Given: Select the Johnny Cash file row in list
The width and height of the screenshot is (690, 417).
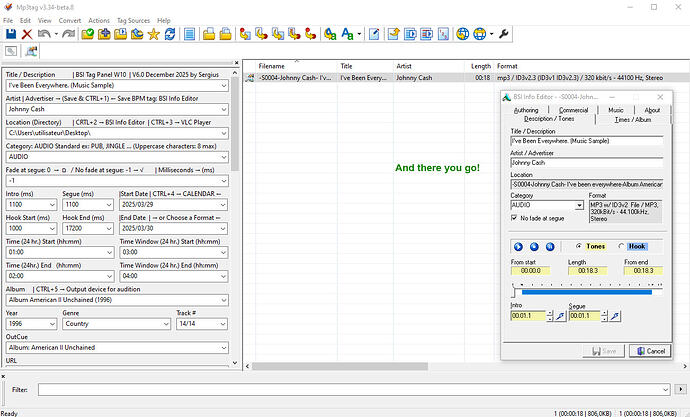Looking at the screenshot, I should tap(466, 78).
